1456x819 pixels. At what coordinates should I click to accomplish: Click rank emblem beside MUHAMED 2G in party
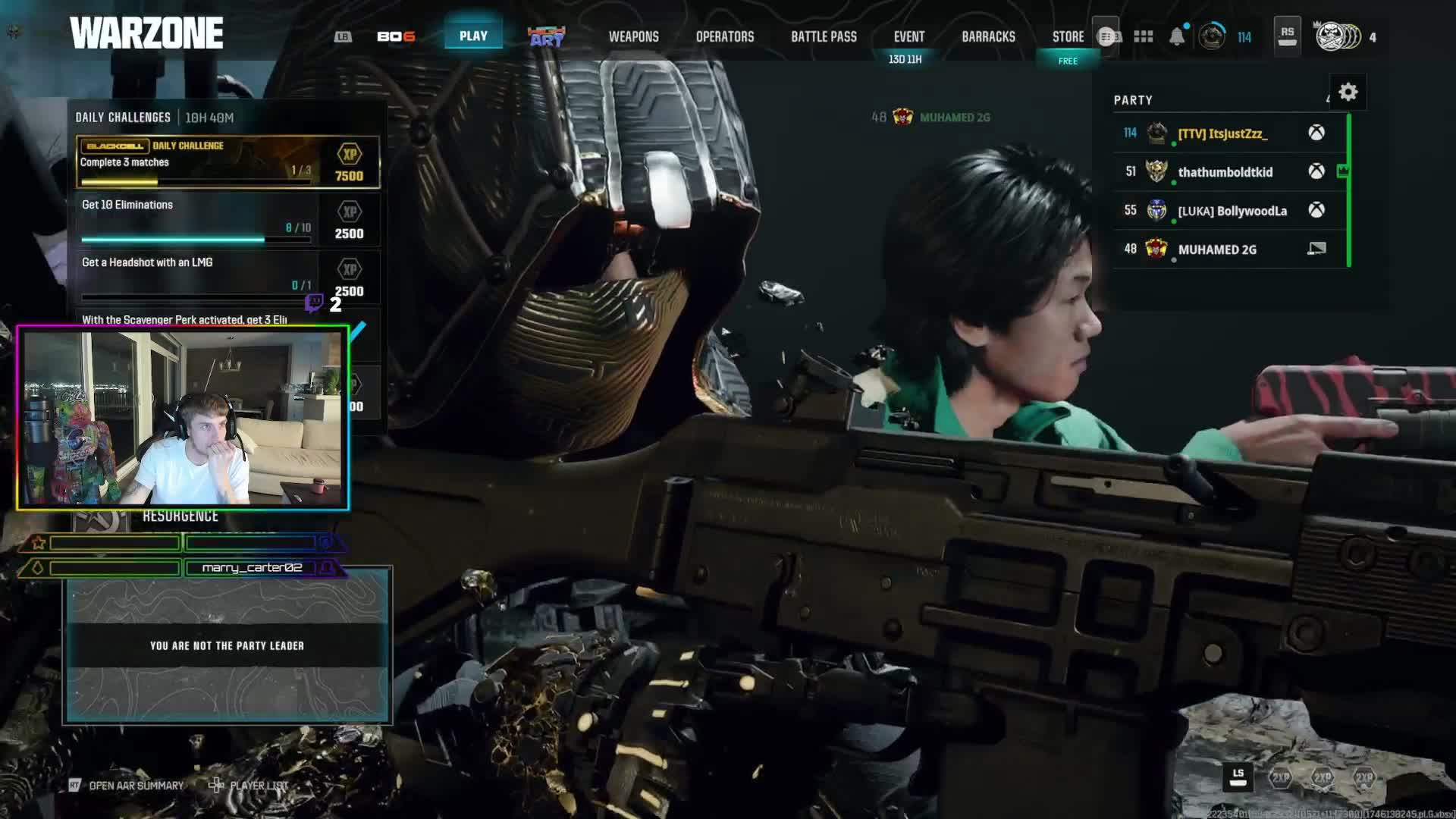tap(1156, 248)
